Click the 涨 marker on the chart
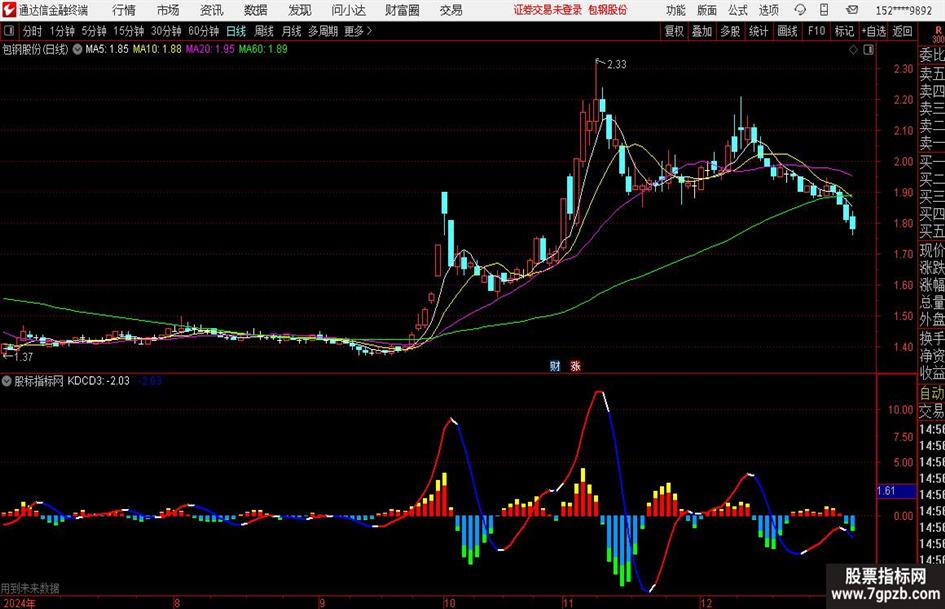 point(575,365)
